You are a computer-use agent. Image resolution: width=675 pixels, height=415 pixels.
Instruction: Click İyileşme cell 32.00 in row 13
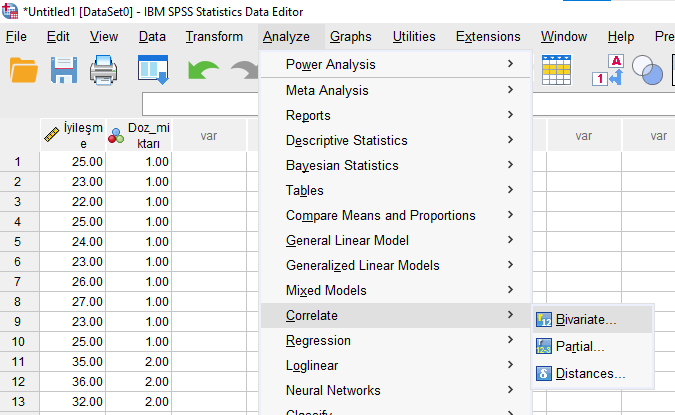(x=73, y=402)
